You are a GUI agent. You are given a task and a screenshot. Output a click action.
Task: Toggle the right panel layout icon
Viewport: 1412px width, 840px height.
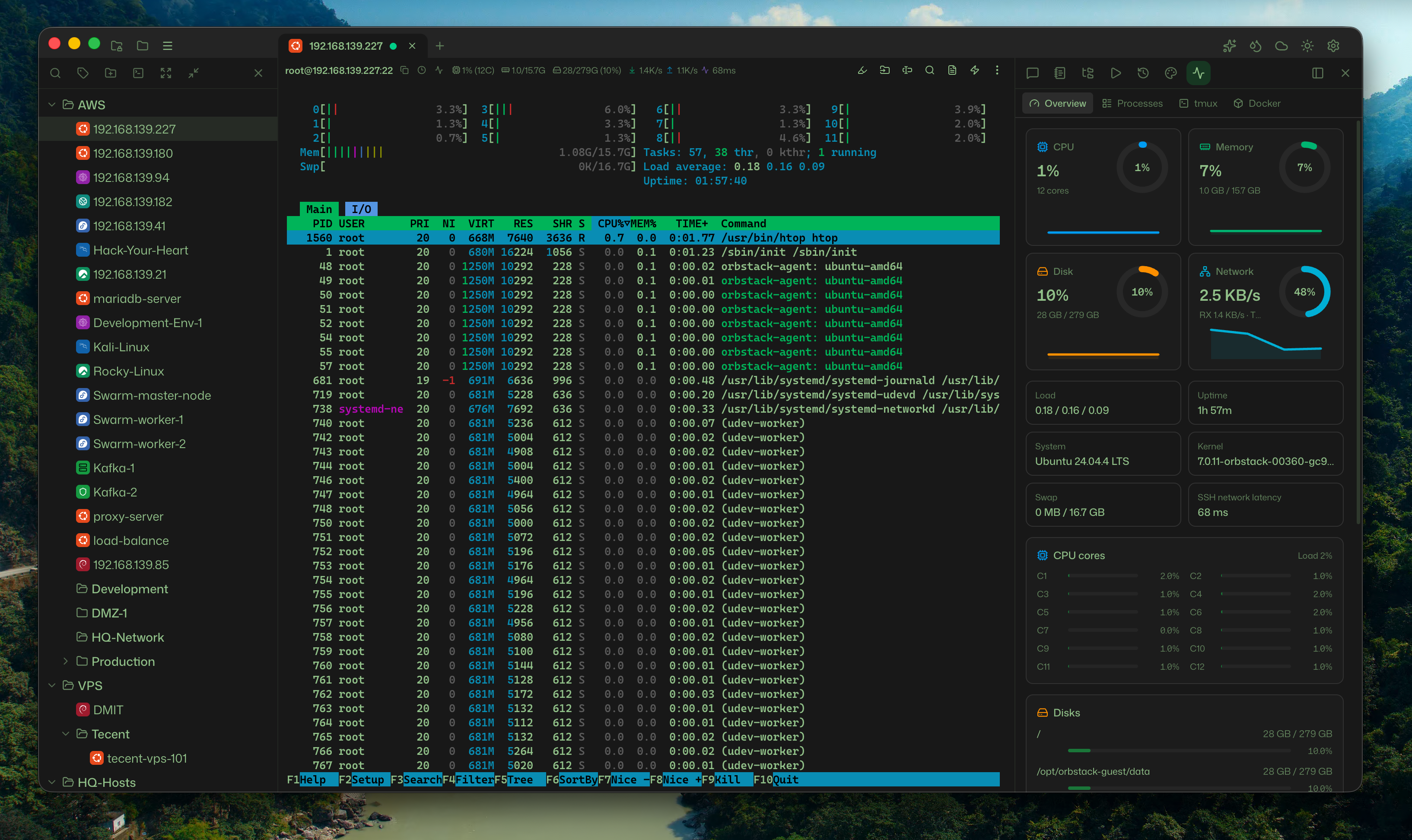(1317, 73)
